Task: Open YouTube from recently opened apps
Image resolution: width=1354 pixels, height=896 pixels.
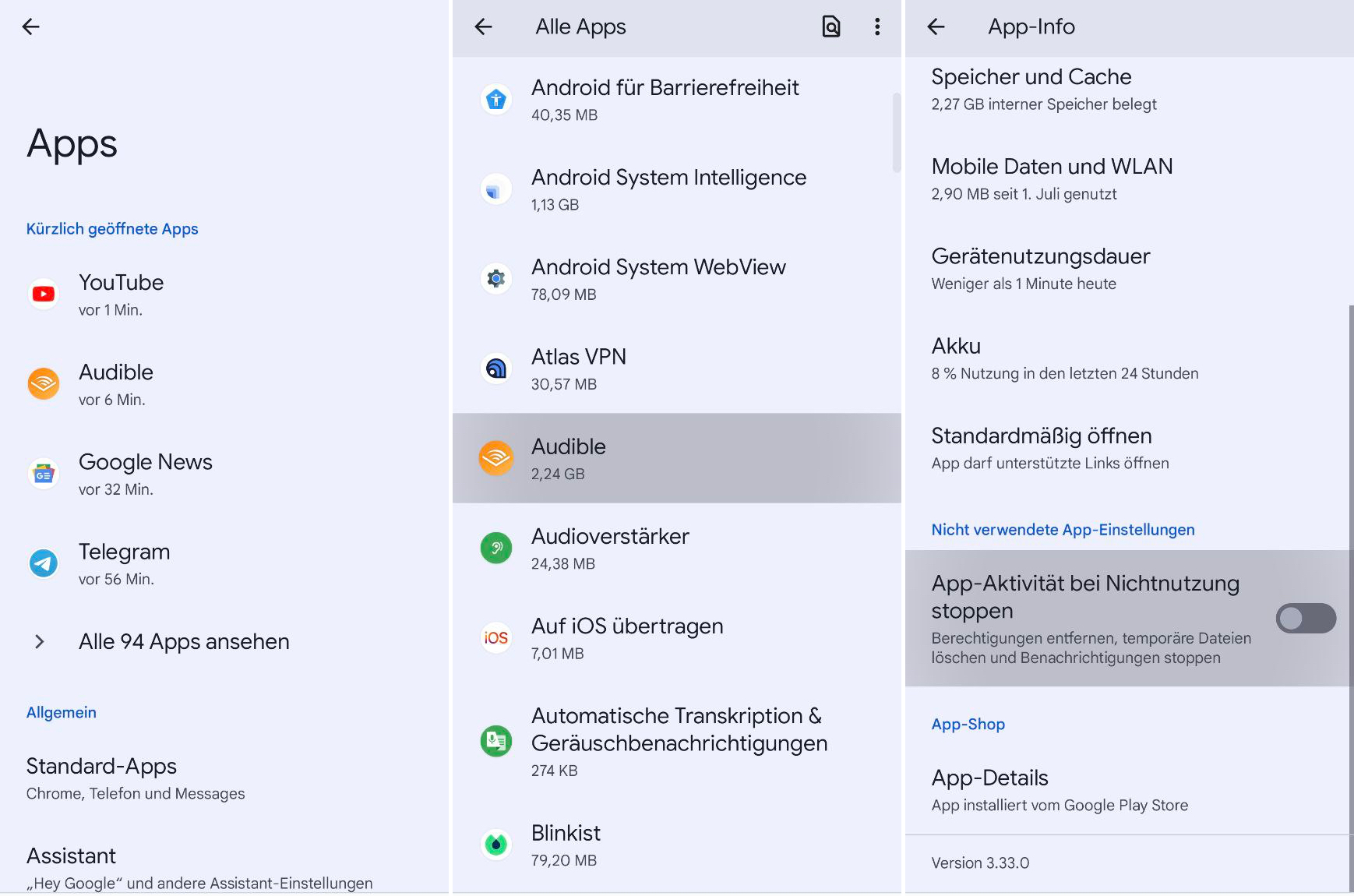Action: point(225,295)
